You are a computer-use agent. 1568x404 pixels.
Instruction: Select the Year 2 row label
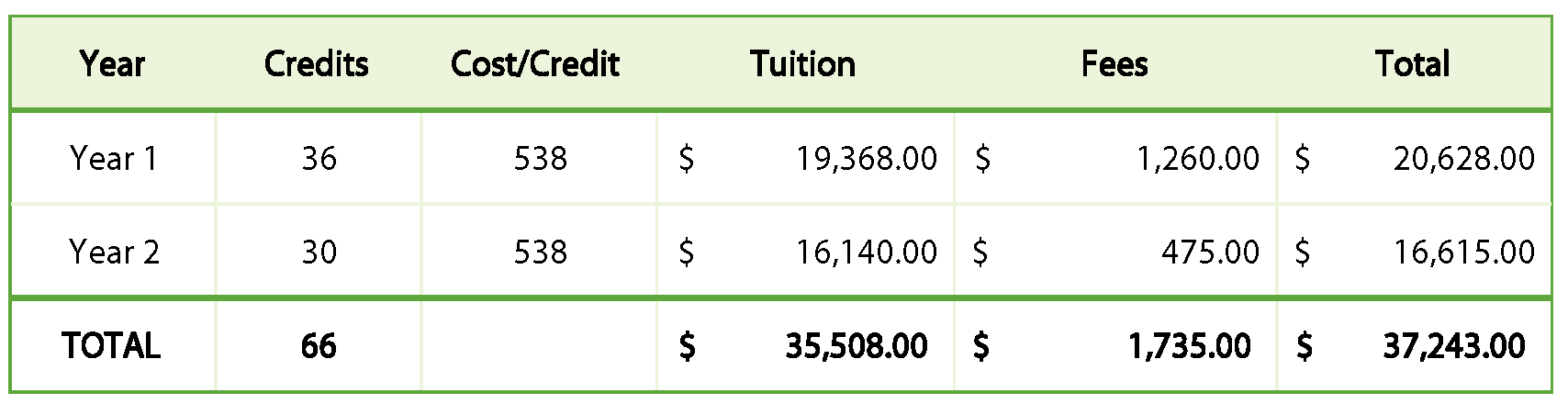point(114,252)
